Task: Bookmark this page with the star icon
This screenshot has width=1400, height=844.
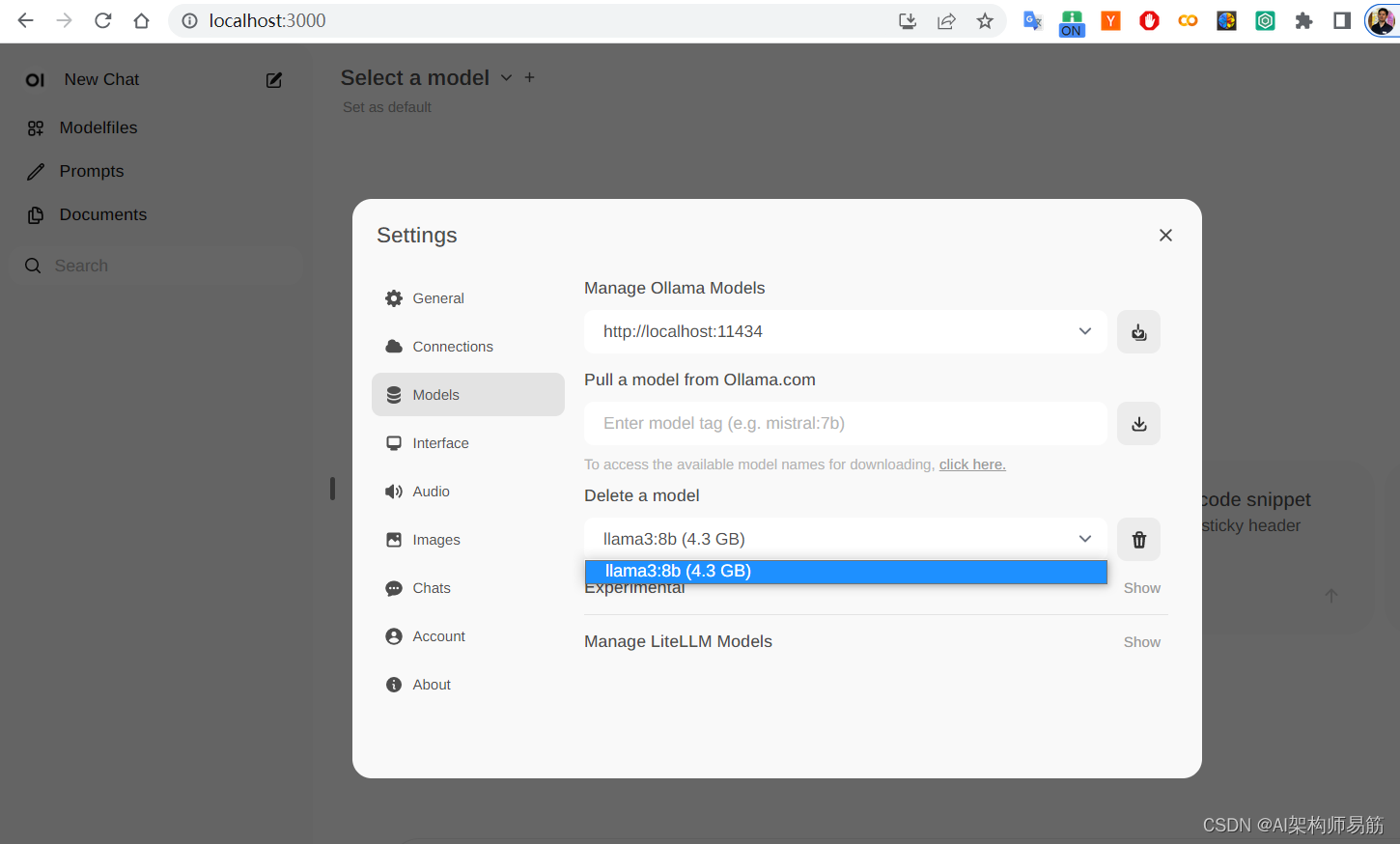Action: click(985, 21)
